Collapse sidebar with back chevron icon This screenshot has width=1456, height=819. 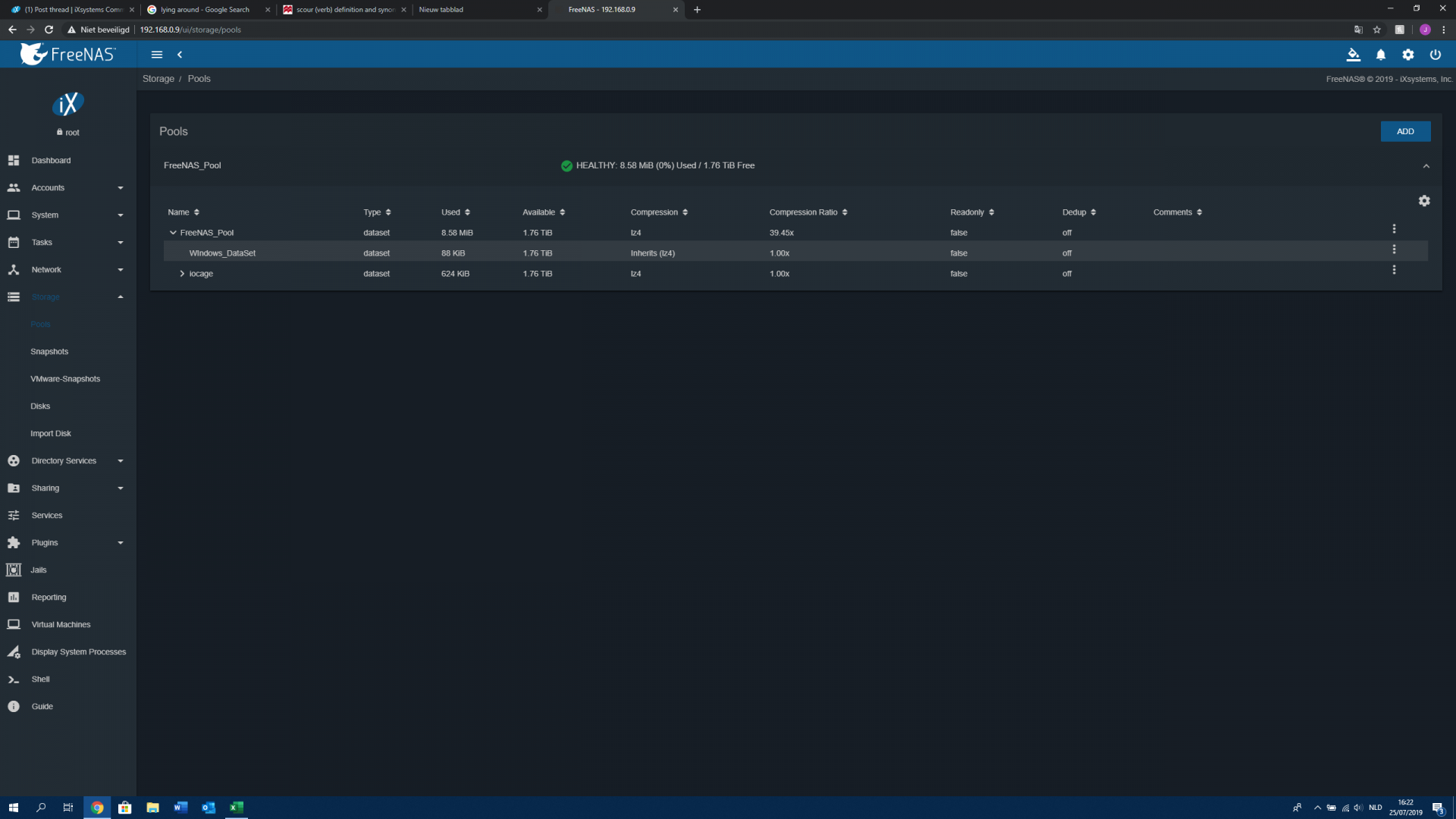[180, 55]
